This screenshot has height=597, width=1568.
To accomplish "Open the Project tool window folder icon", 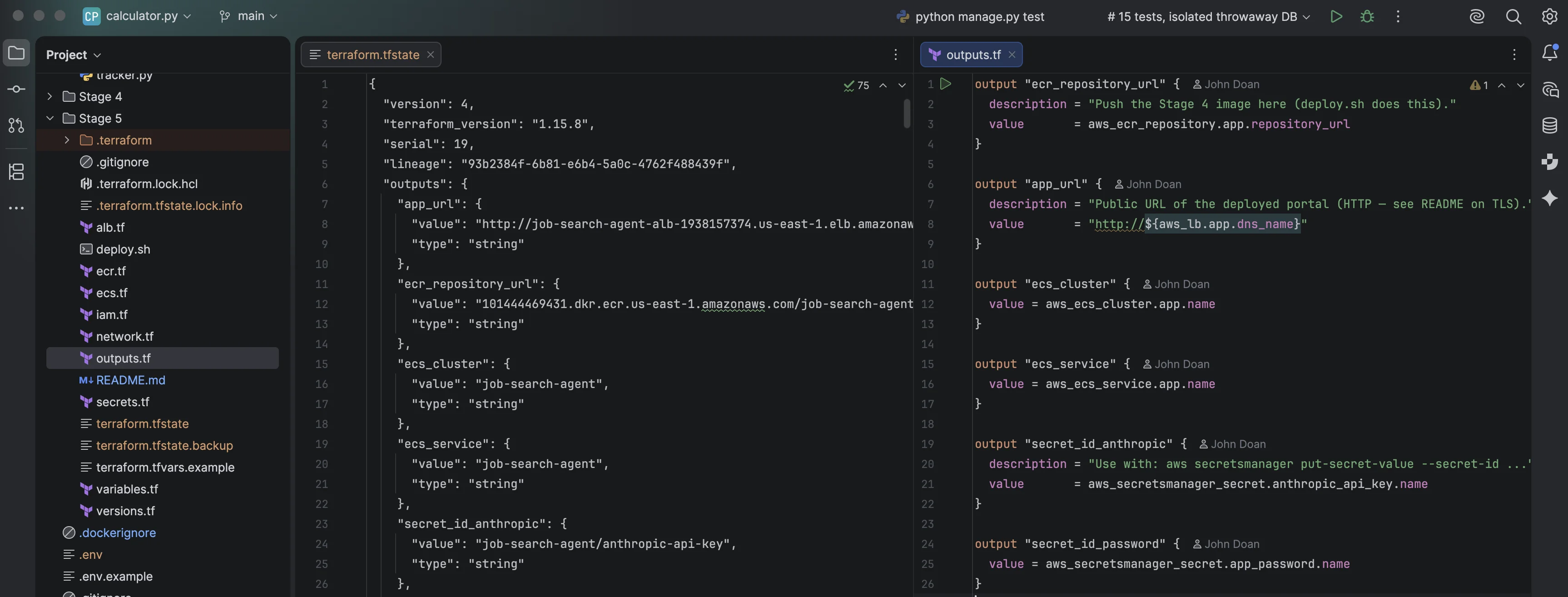I will pos(16,53).
